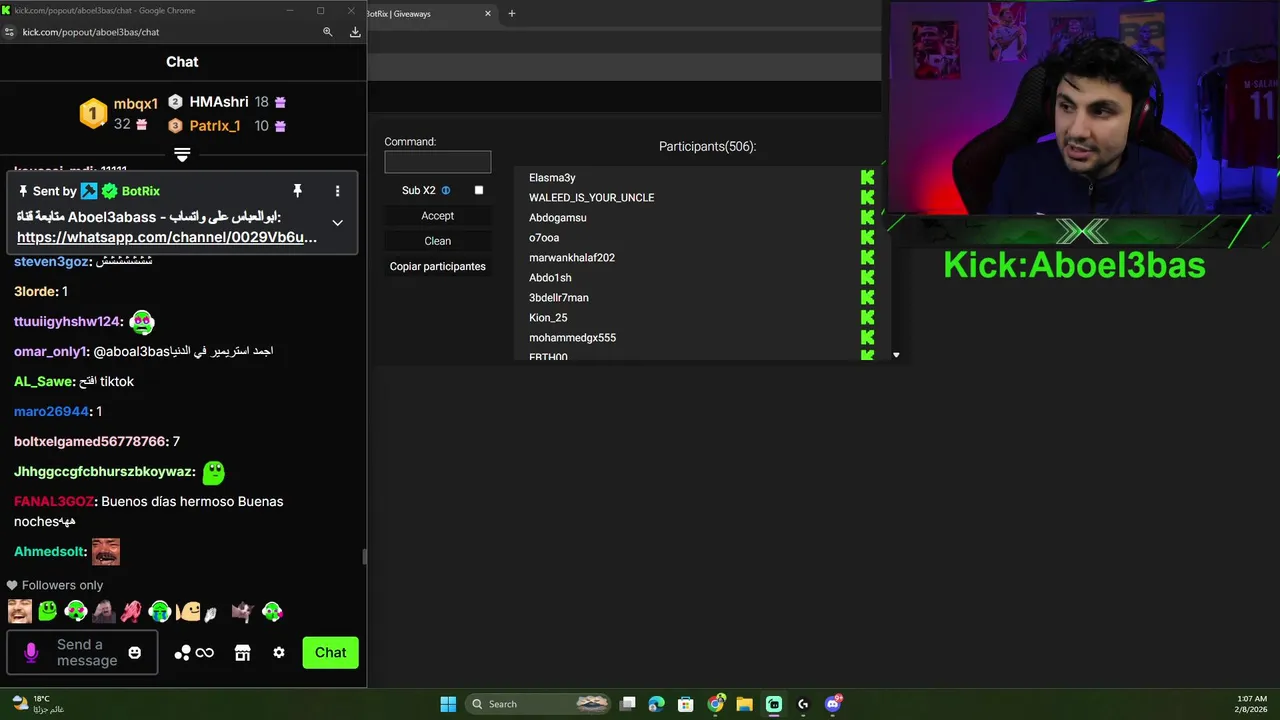Click the chat scrollbar thumb
The height and width of the screenshot is (720, 1280).
pos(364,557)
